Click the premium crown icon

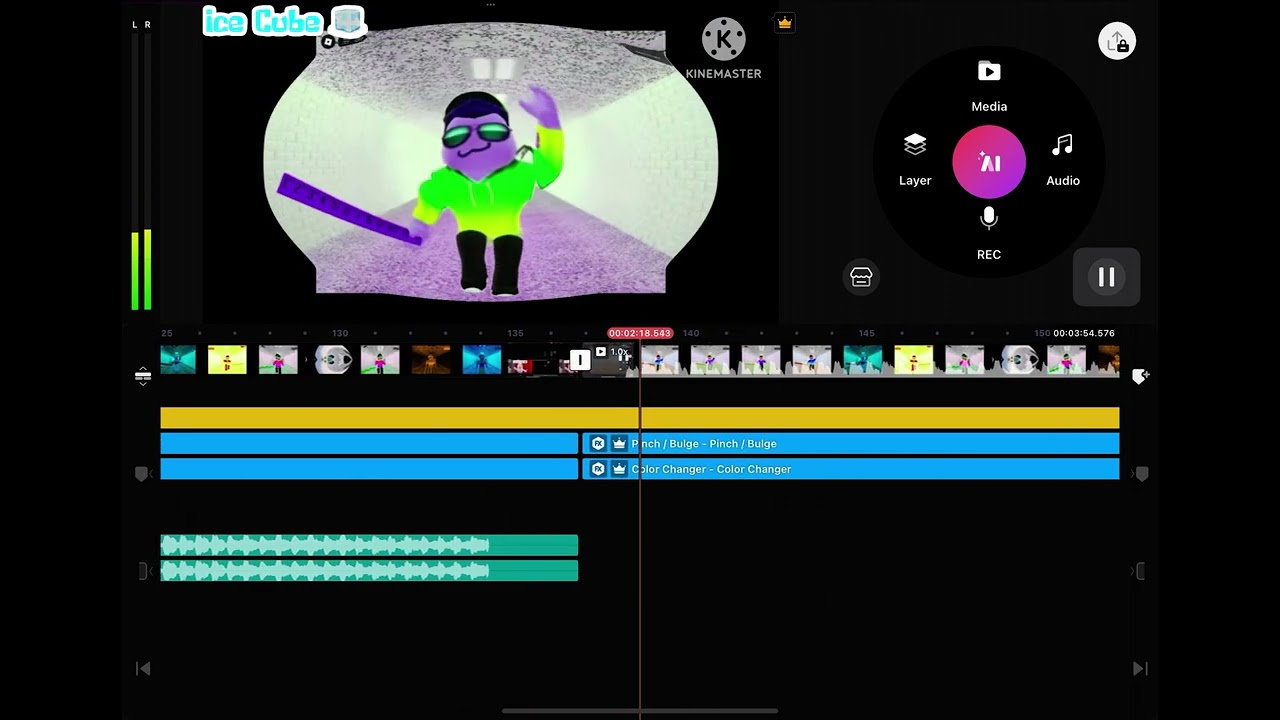tap(785, 23)
